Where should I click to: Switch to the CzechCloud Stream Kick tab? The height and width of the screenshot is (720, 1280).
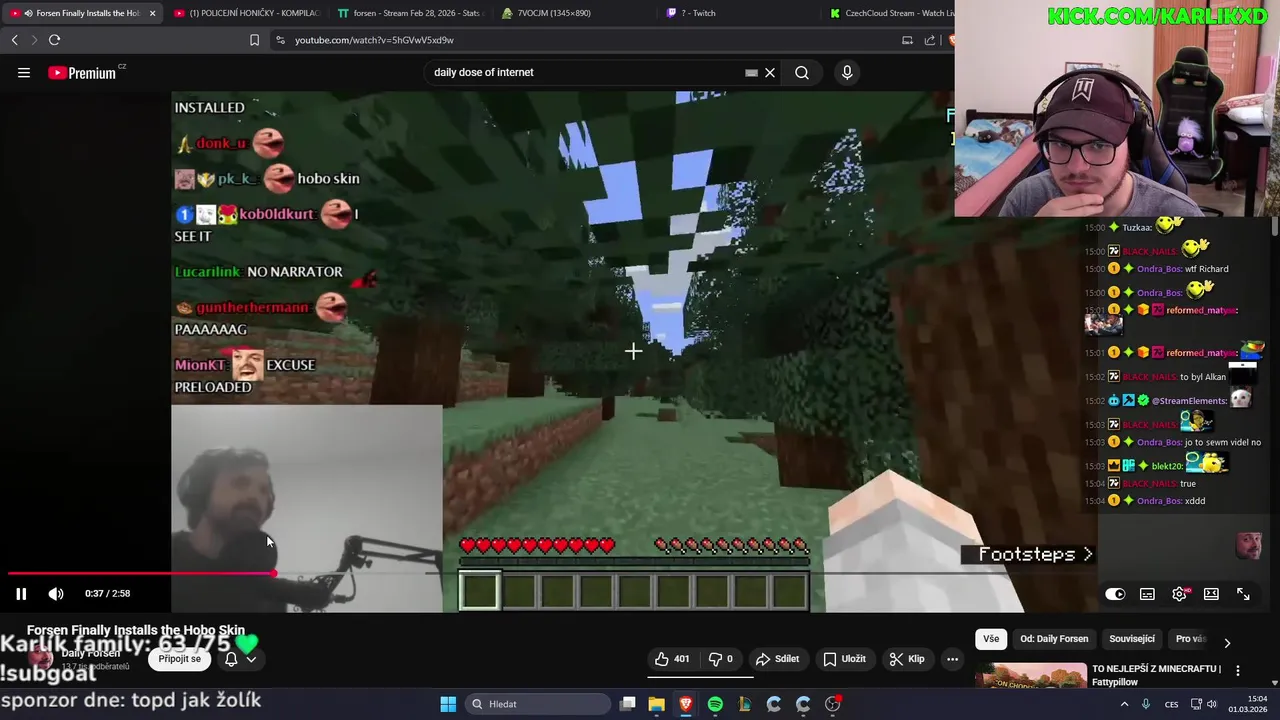pyautogui.click(x=890, y=13)
